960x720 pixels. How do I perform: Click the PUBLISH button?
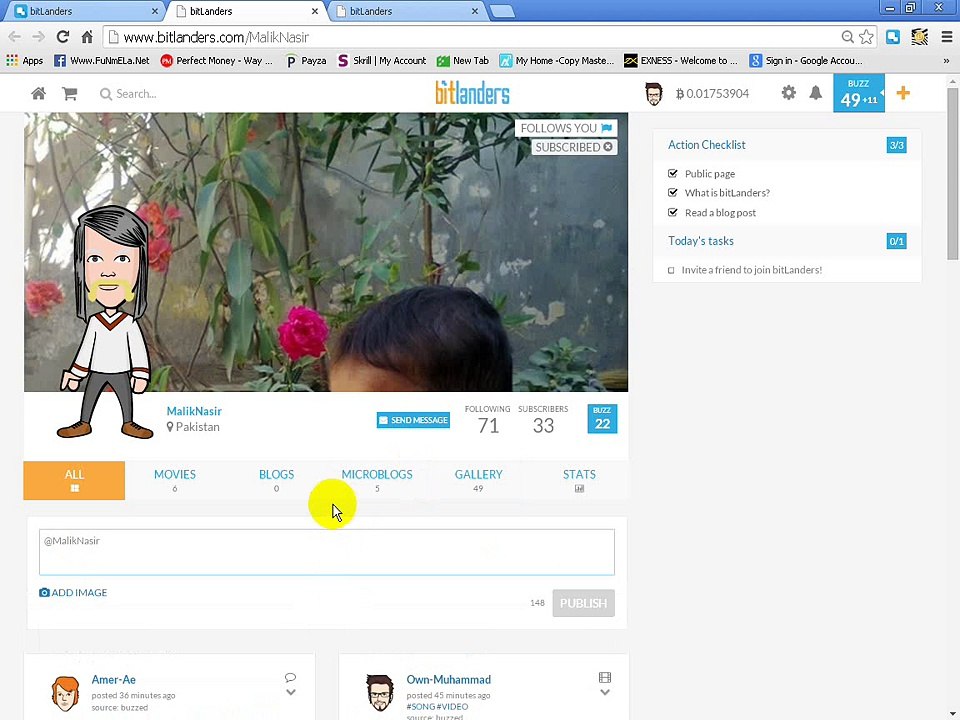(583, 603)
